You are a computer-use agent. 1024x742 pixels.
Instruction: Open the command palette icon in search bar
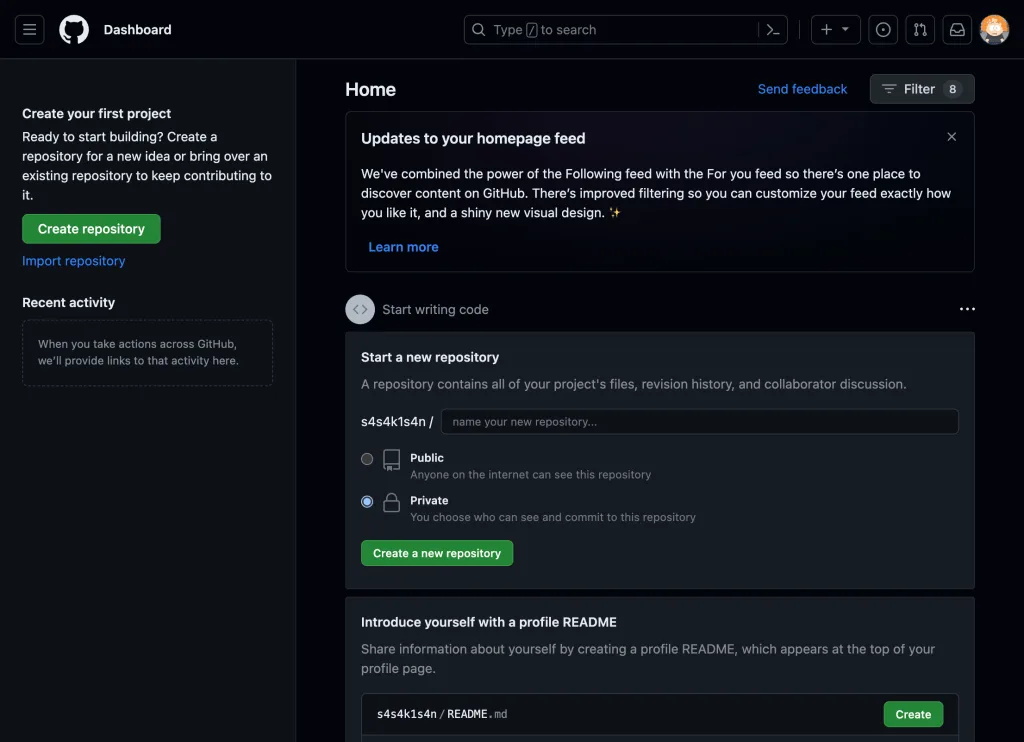tap(773, 30)
